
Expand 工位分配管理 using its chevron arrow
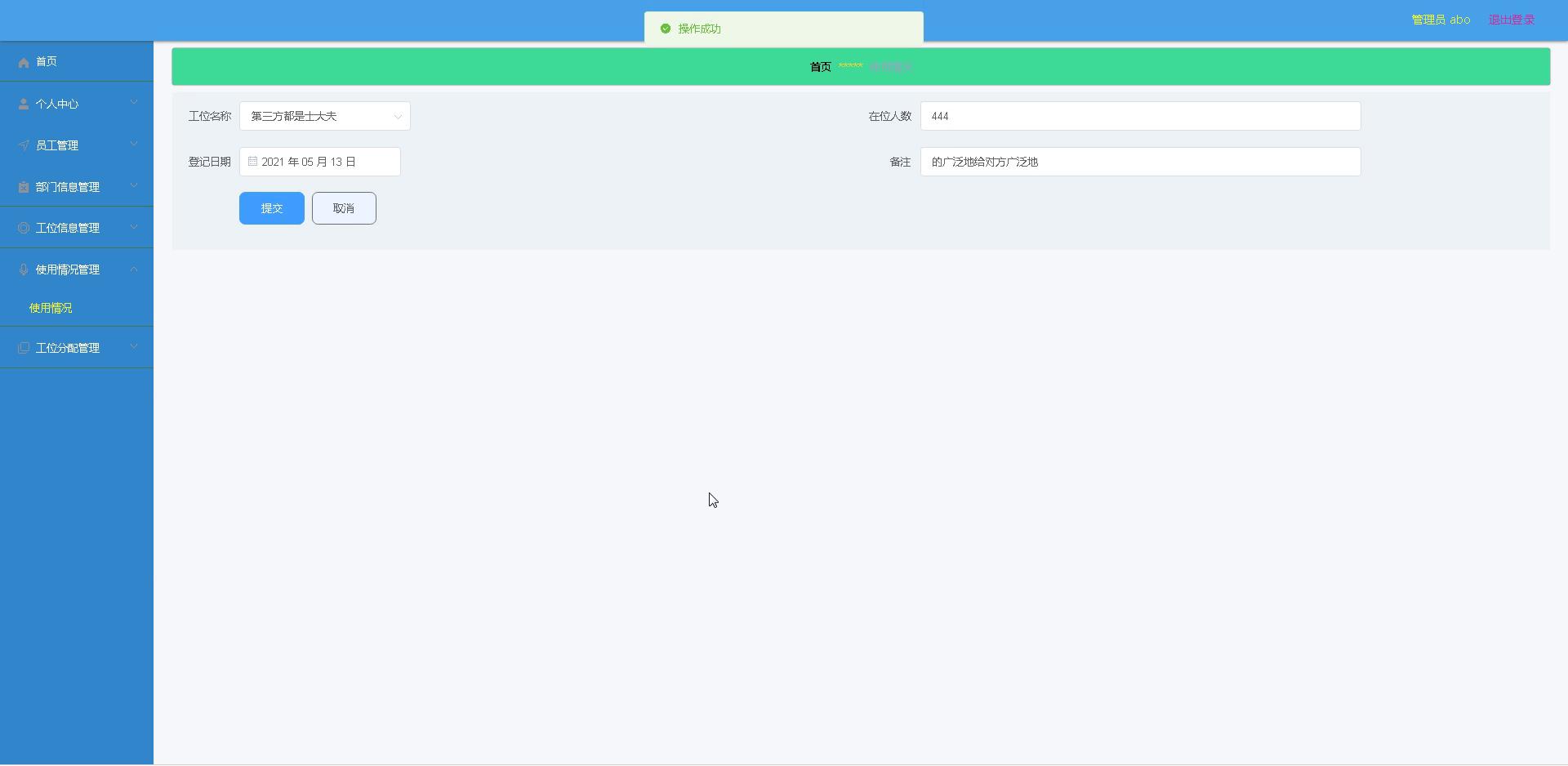[134, 347]
